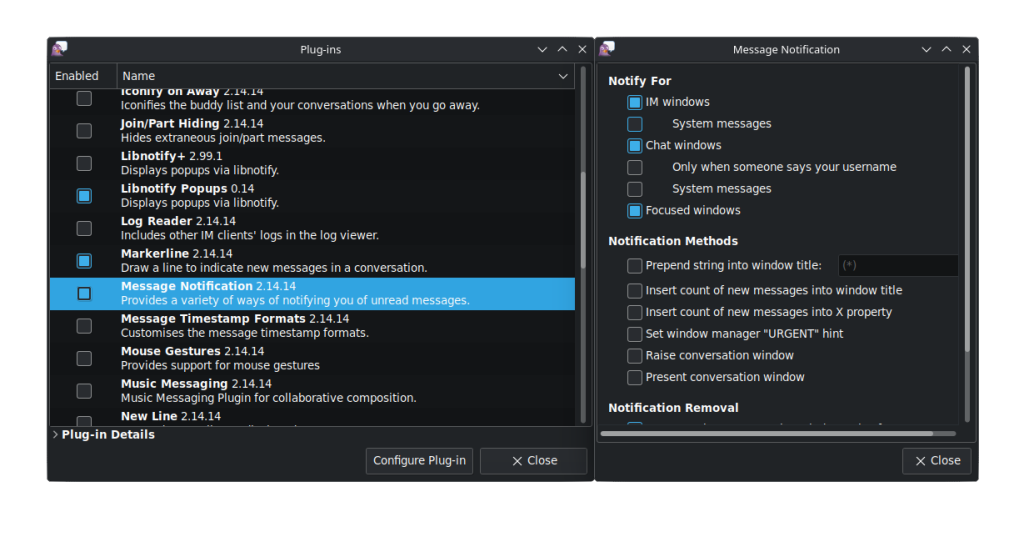The image size is (1024, 537).
Task: Disable the Markerline plug-in checkbox
Action: coord(84,261)
